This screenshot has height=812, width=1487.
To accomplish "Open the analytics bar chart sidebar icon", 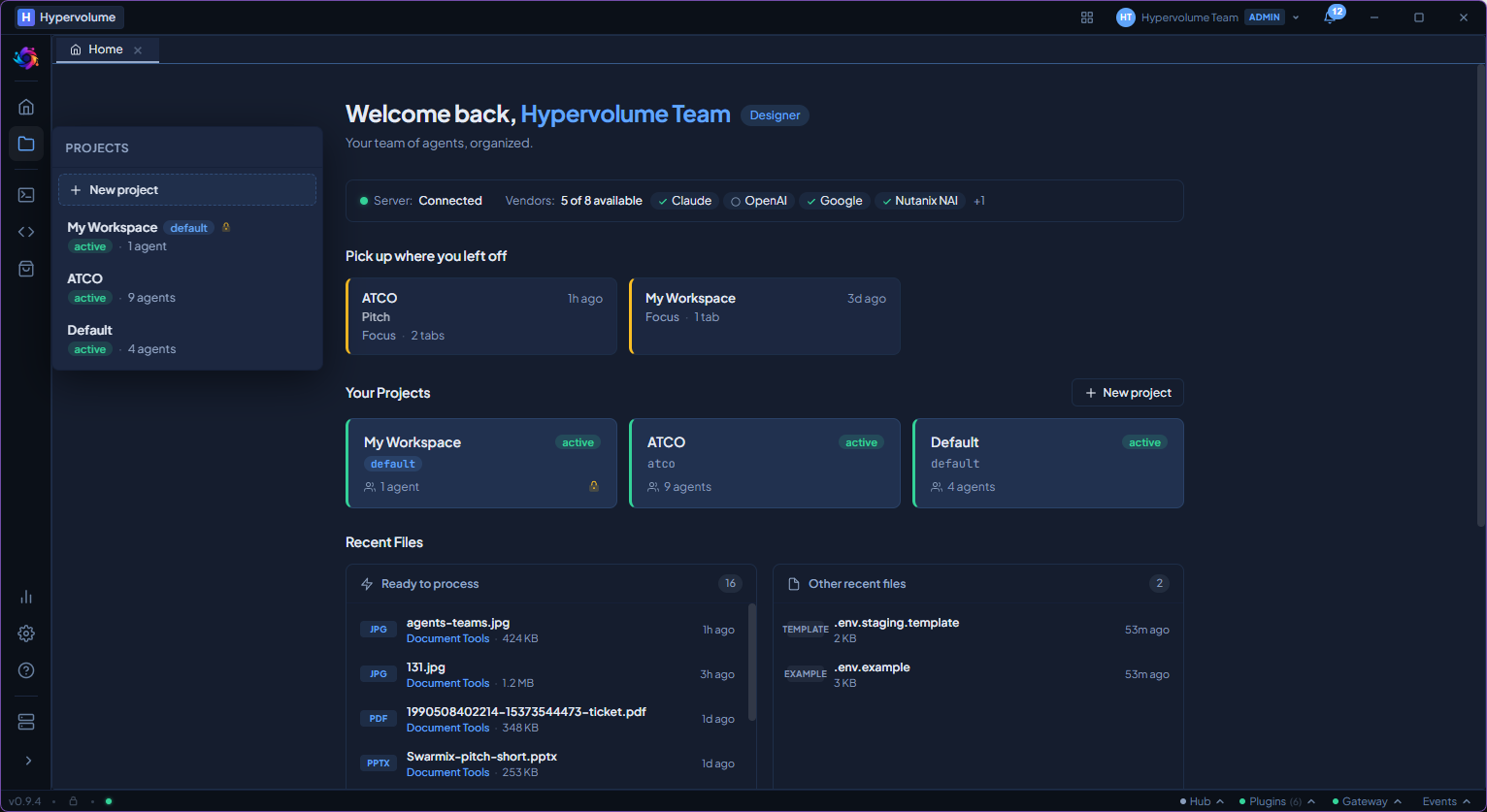I will tap(26, 597).
